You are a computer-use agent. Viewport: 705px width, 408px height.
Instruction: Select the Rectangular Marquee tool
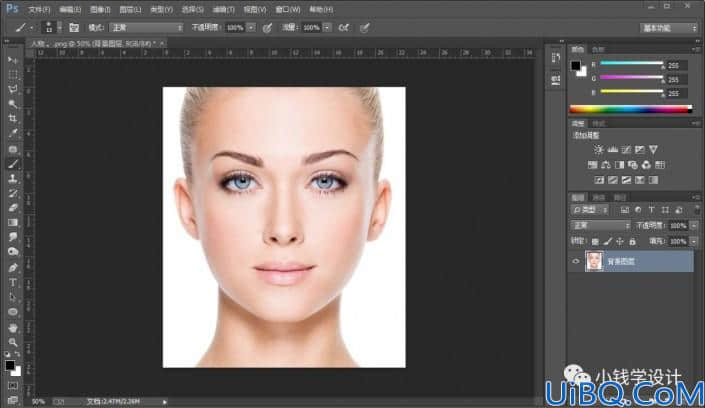(13, 74)
